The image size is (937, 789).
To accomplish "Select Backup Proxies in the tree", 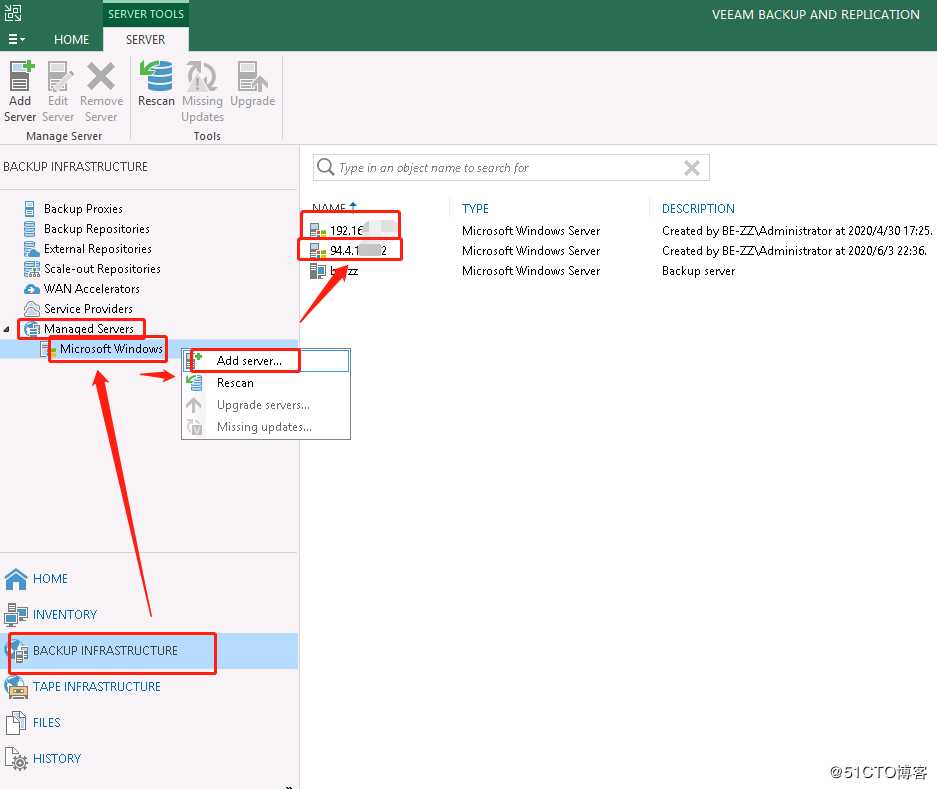I will tap(83, 209).
